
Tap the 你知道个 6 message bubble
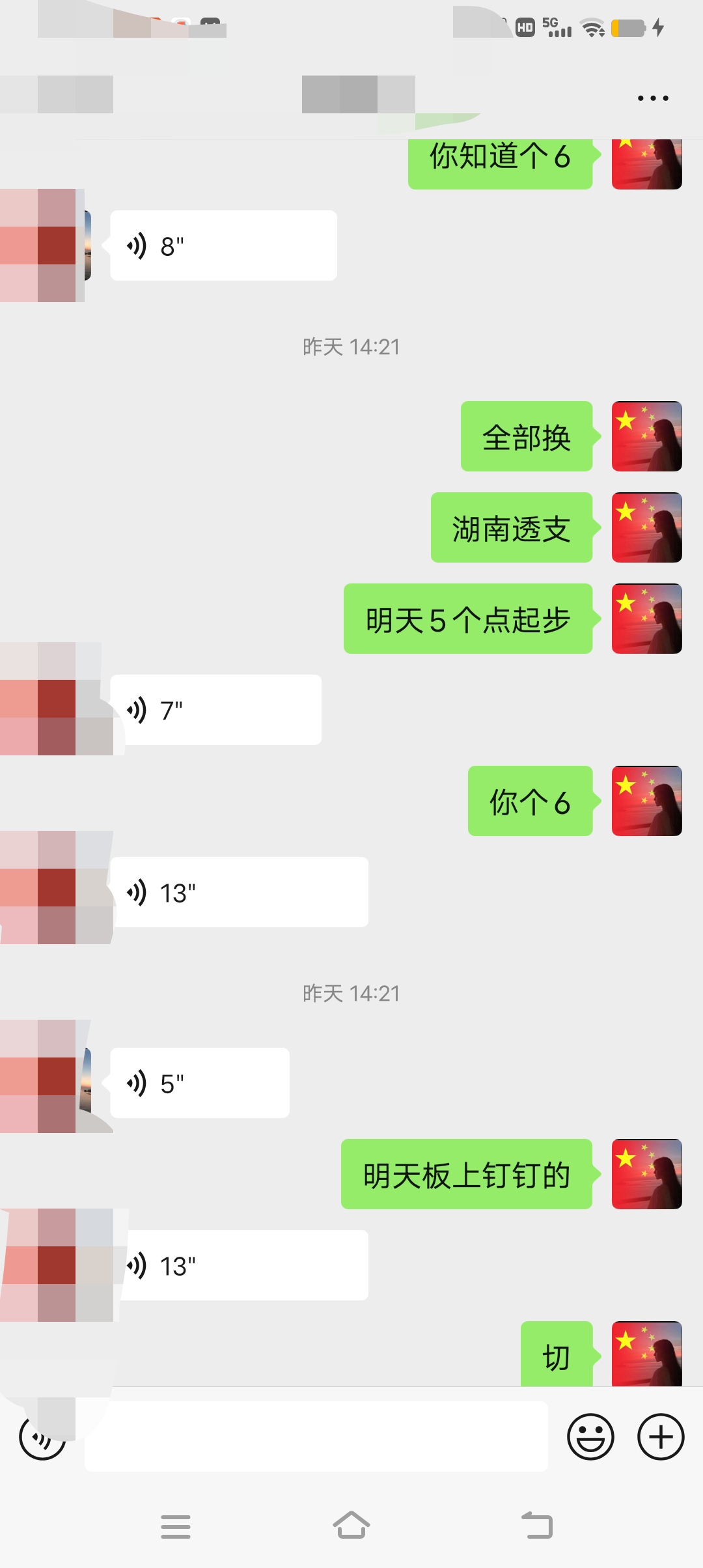click(500, 163)
